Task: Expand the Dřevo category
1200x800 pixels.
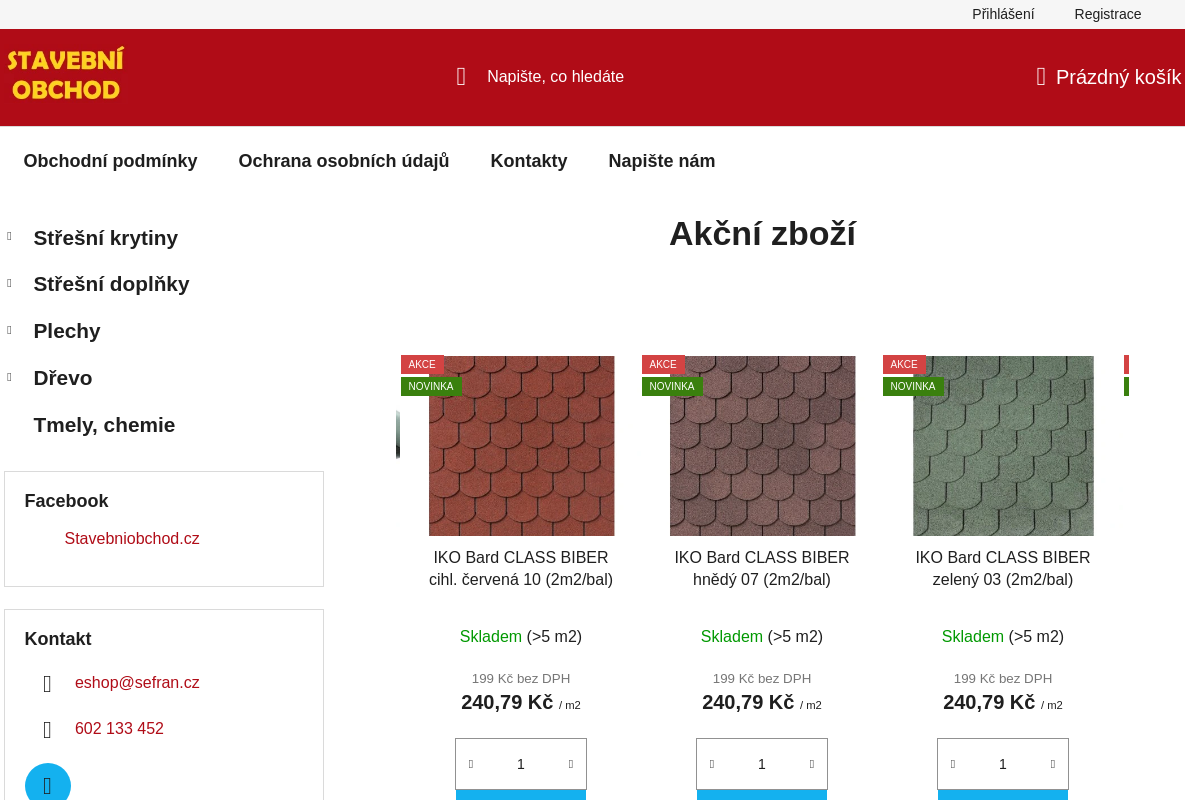Action: [x=8, y=377]
